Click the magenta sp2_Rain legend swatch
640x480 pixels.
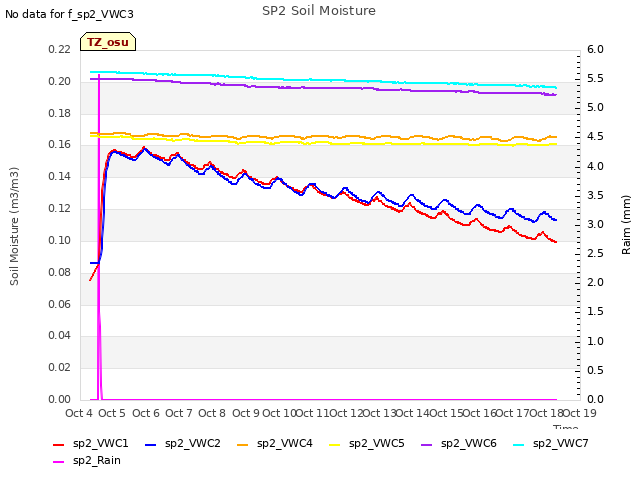tap(59, 462)
